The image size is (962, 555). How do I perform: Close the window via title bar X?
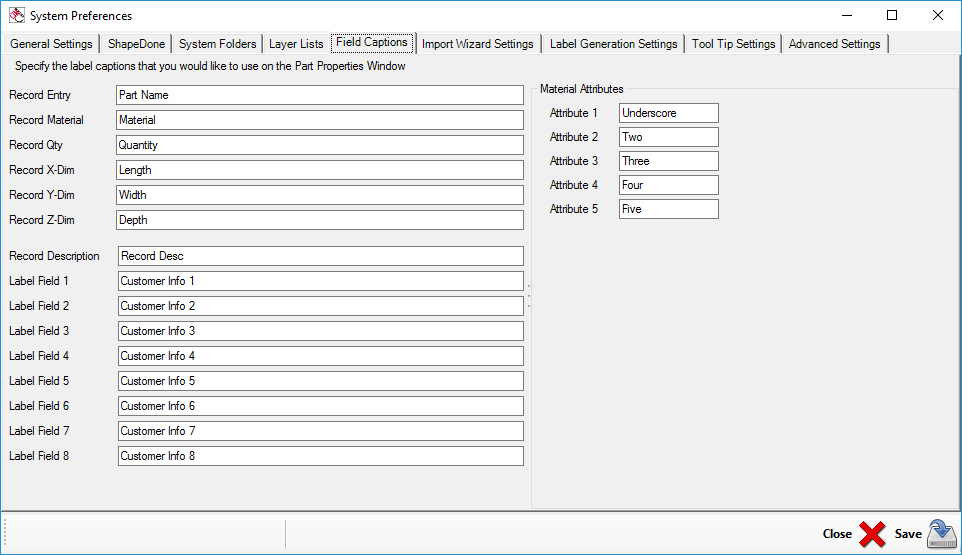pos(937,15)
